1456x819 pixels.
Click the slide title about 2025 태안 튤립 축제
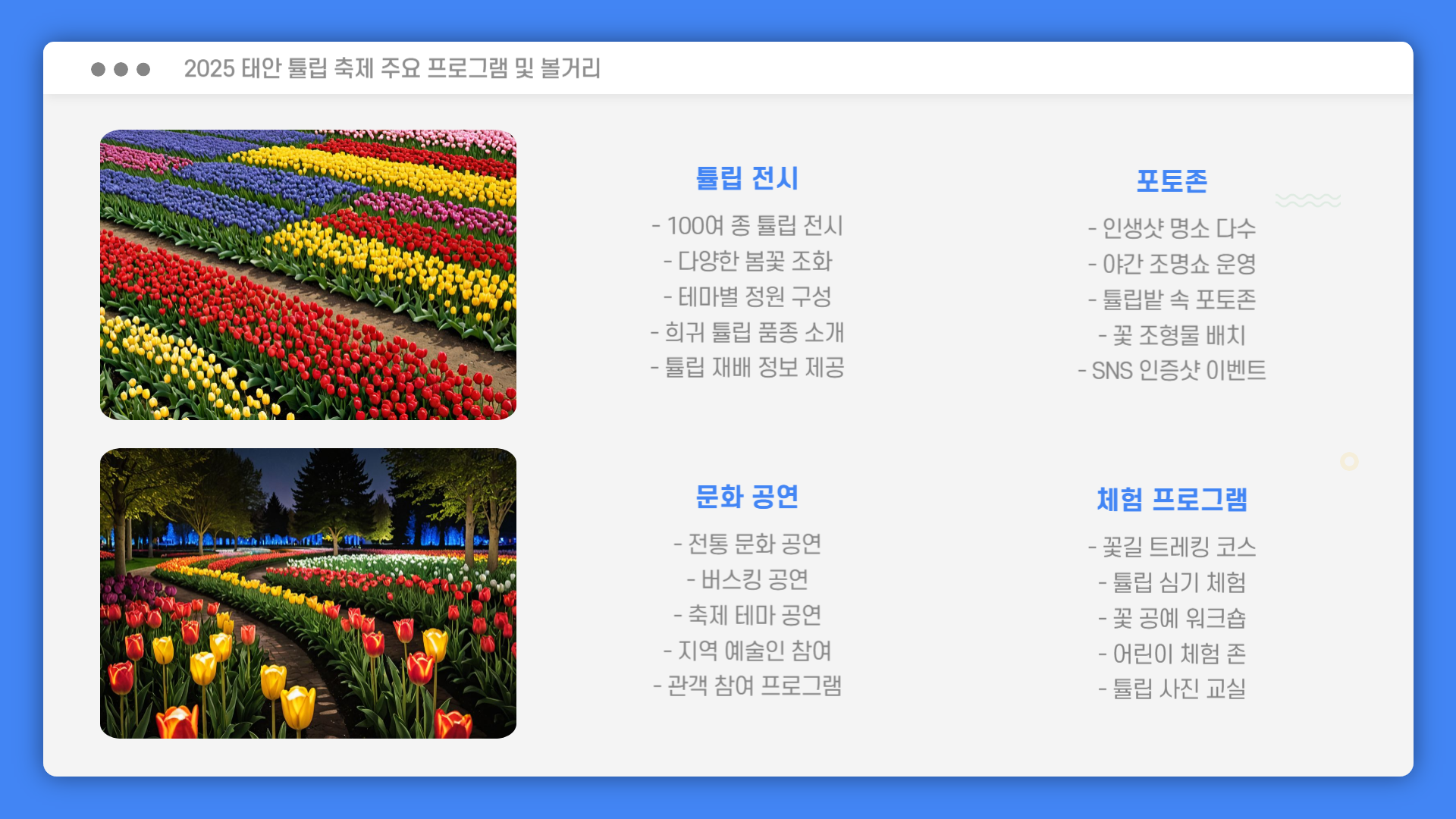click(x=392, y=69)
